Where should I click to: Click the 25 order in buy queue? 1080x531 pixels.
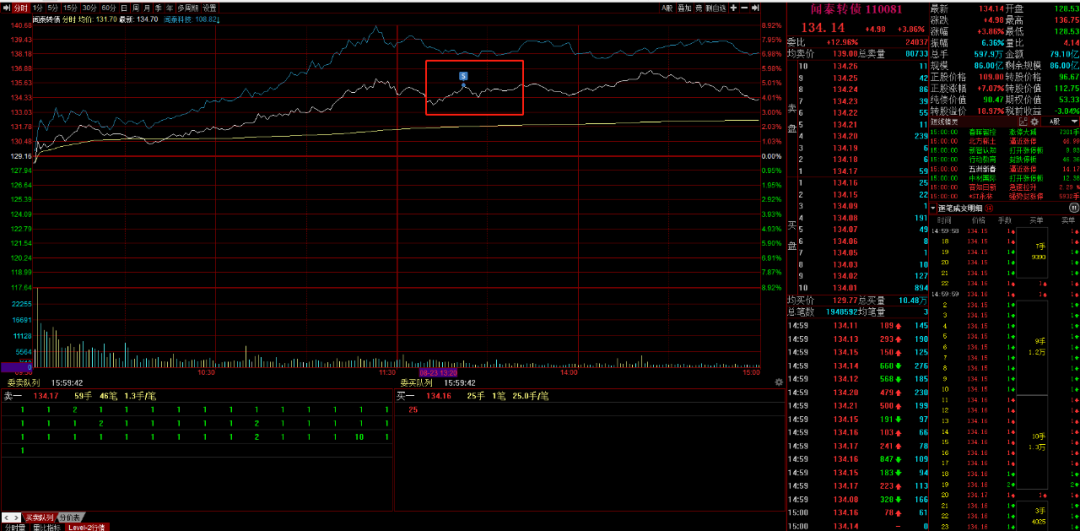click(x=413, y=410)
